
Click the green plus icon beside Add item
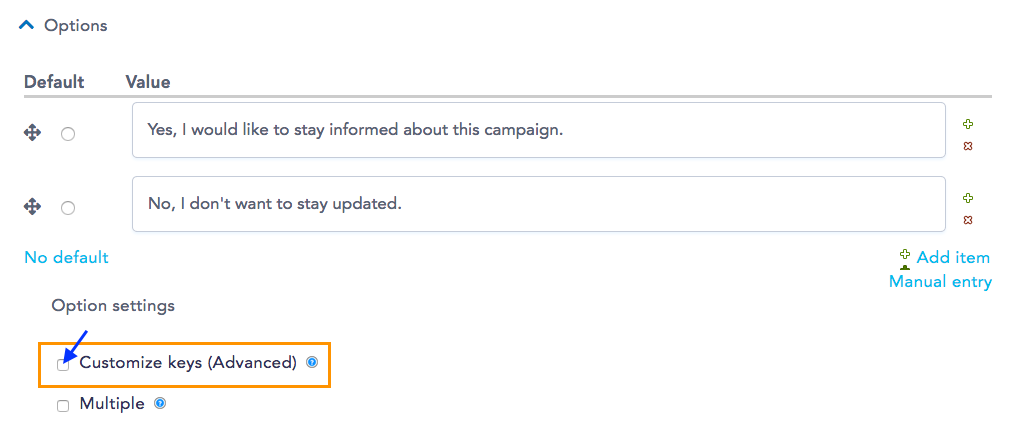click(905, 255)
